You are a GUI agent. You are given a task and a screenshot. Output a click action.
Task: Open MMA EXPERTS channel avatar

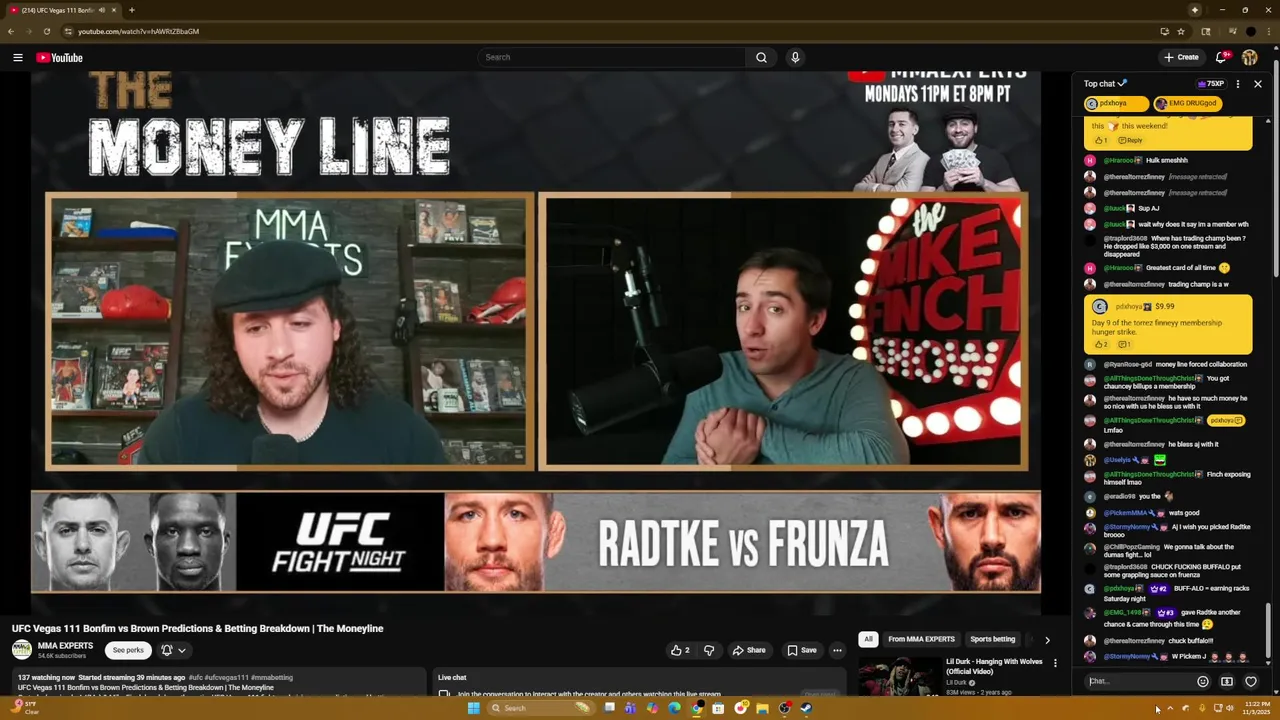tap(22, 650)
